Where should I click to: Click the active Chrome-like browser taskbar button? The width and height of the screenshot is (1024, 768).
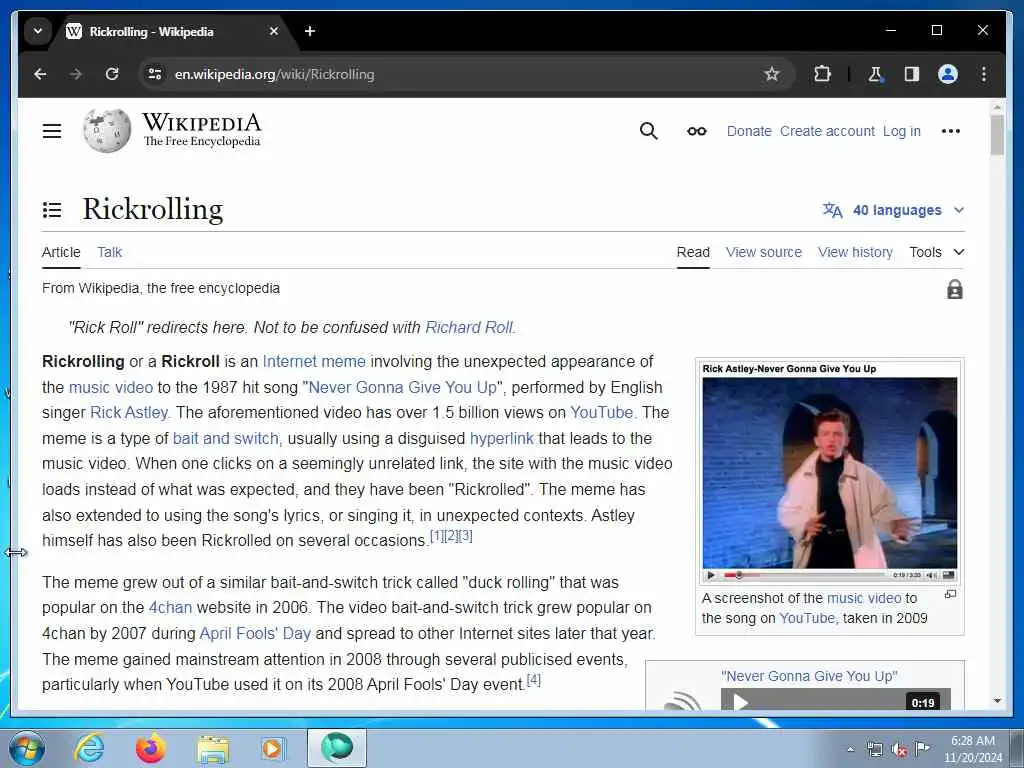[337, 748]
